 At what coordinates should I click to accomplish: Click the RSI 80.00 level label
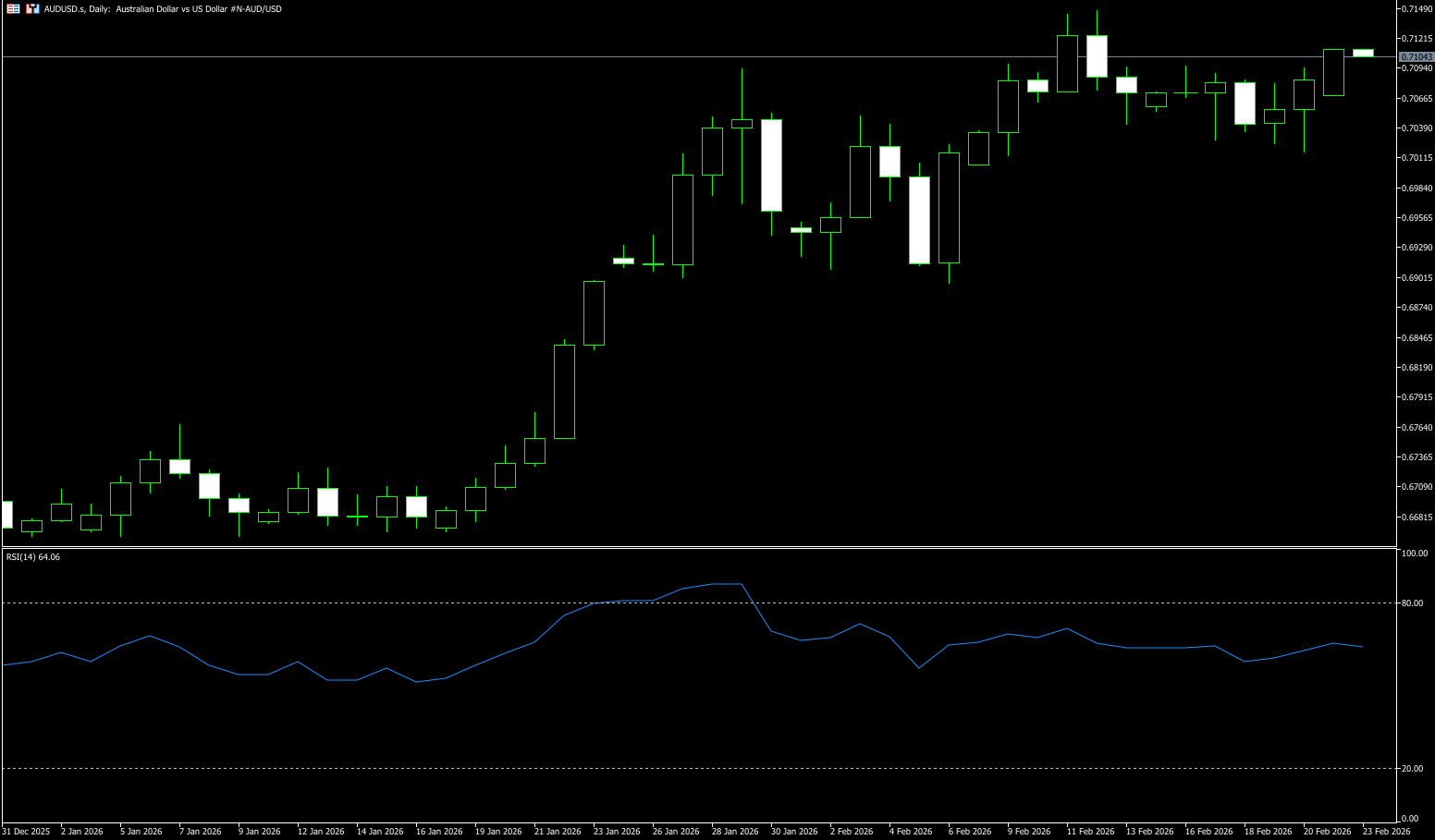click(x=1412, y=603)
